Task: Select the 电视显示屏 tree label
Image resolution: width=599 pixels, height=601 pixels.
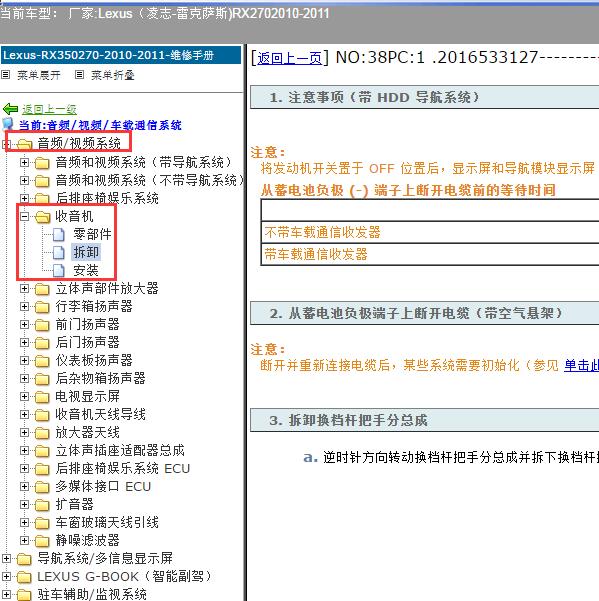Action: (x=87, y=396)
